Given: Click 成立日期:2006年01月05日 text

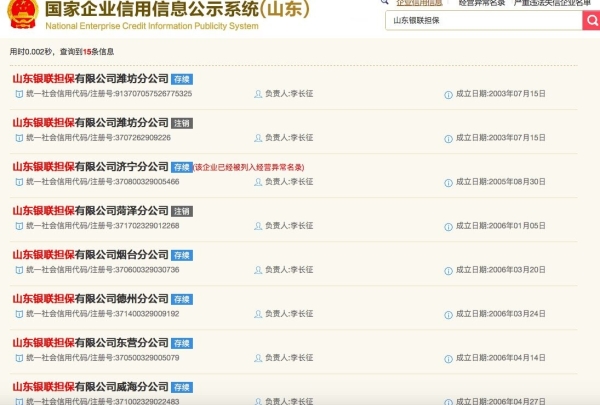Looking at the screenshot, I should point(501,226).
